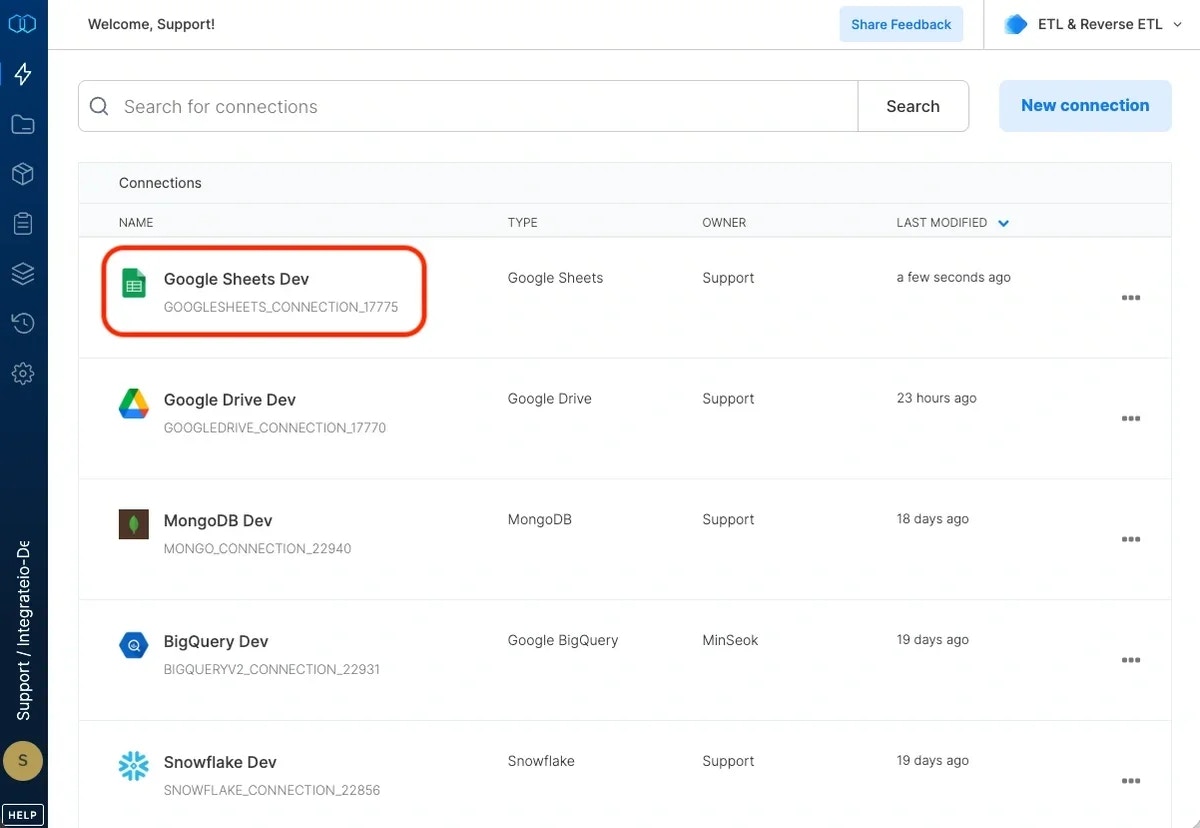
Task: Click the Share Feedback button
Action: [901, 24]
